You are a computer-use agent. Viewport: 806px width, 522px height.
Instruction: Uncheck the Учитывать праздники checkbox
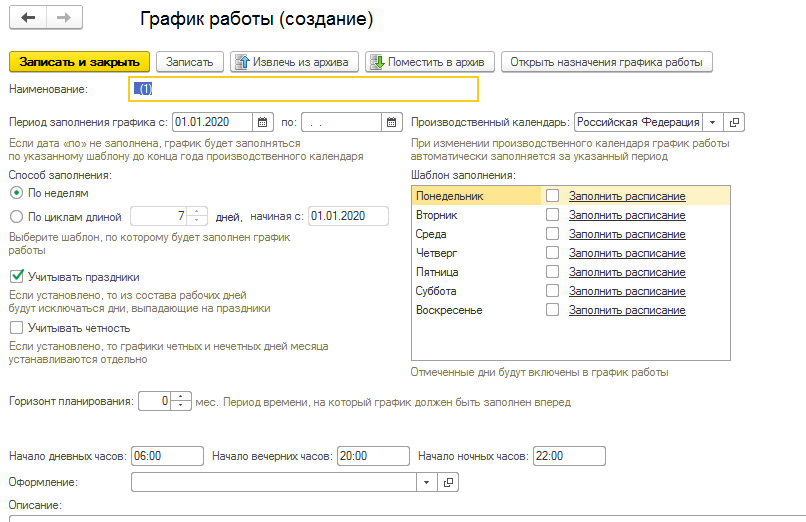16,277
